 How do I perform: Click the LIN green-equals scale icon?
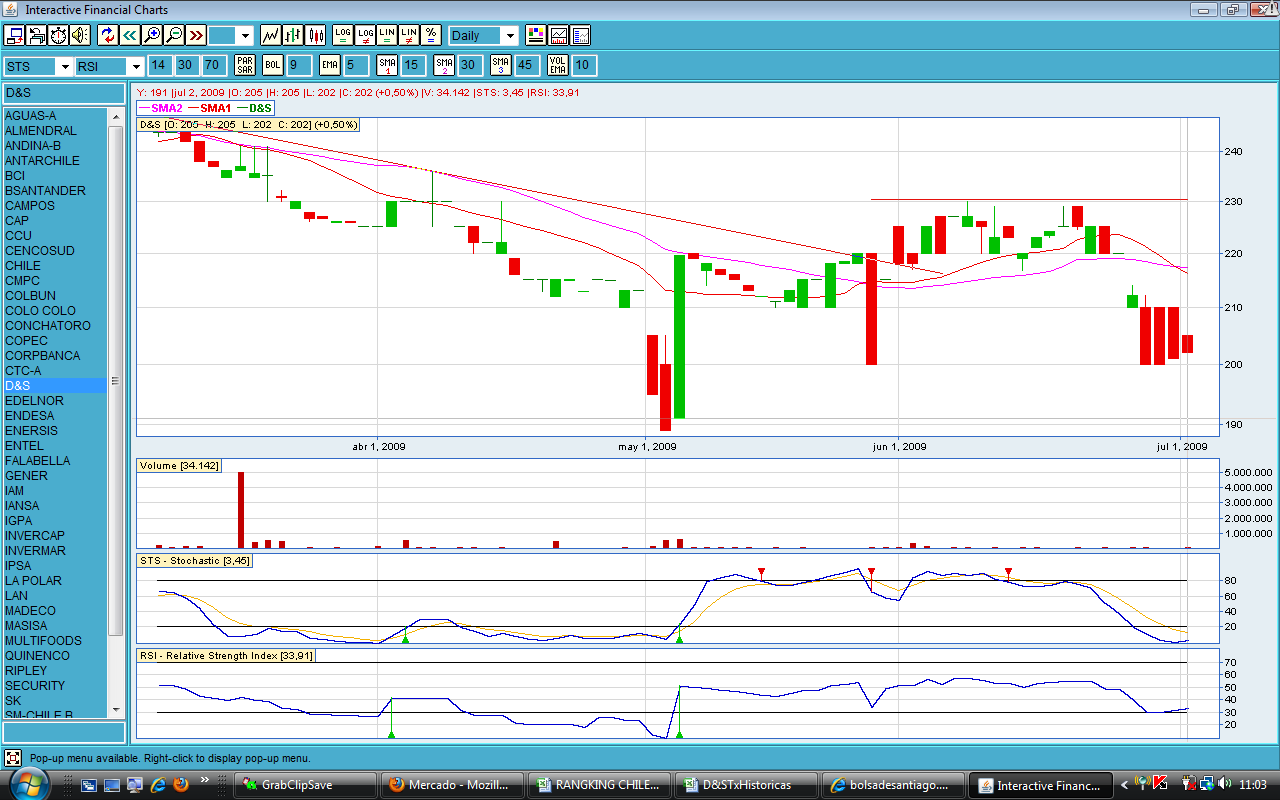387,36
